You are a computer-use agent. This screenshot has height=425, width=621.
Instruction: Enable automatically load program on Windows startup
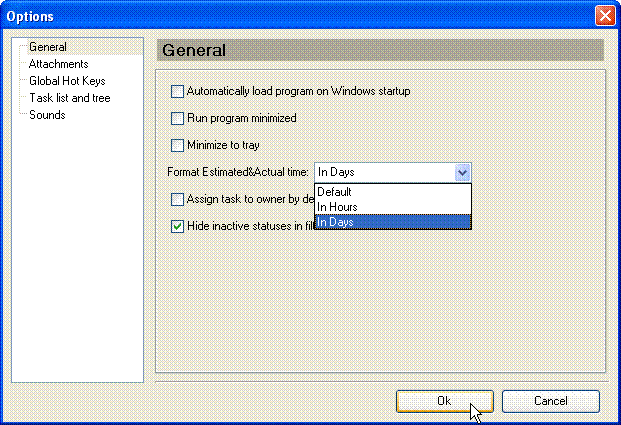(x=178, y=91)
